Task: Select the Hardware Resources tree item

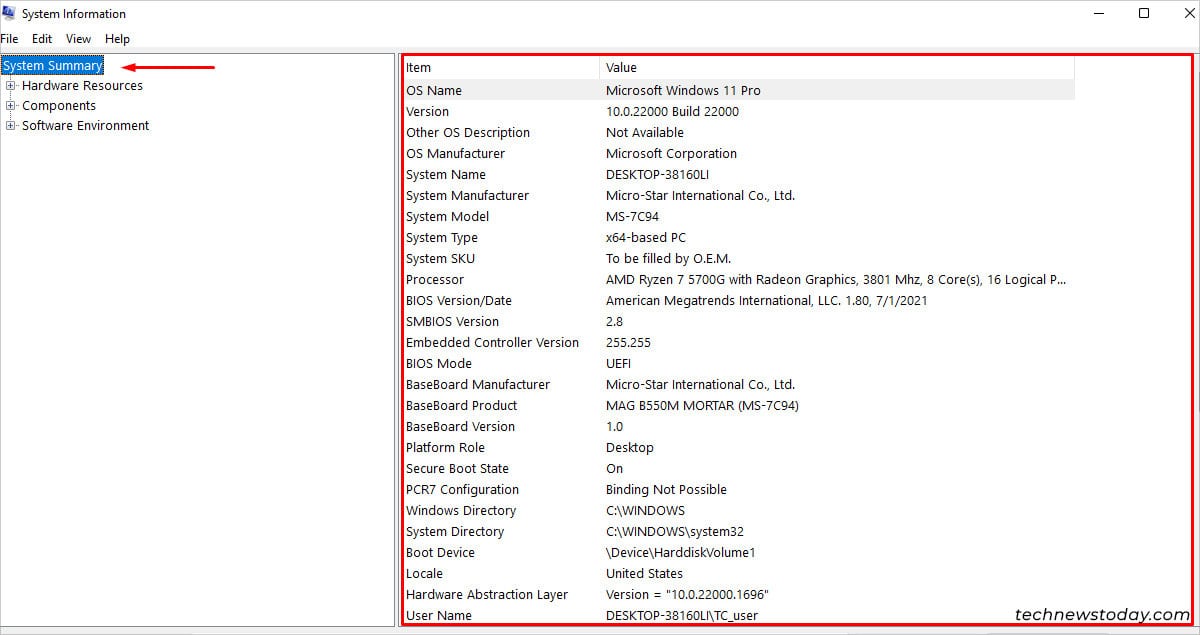Action: [x=82, y=86]
